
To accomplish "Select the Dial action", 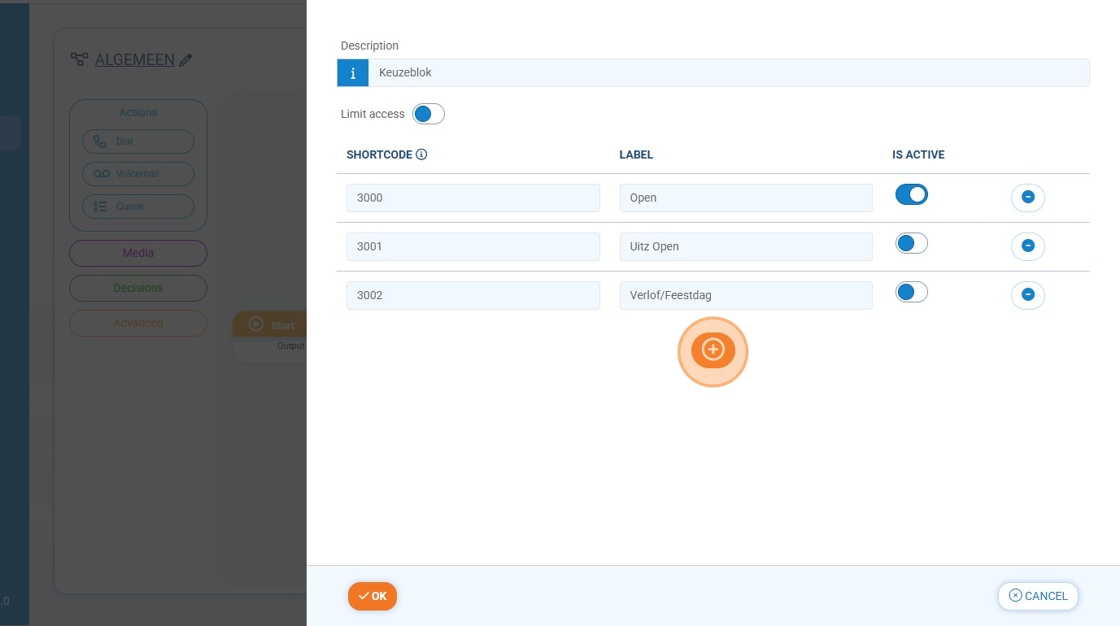I will (138, 142).
